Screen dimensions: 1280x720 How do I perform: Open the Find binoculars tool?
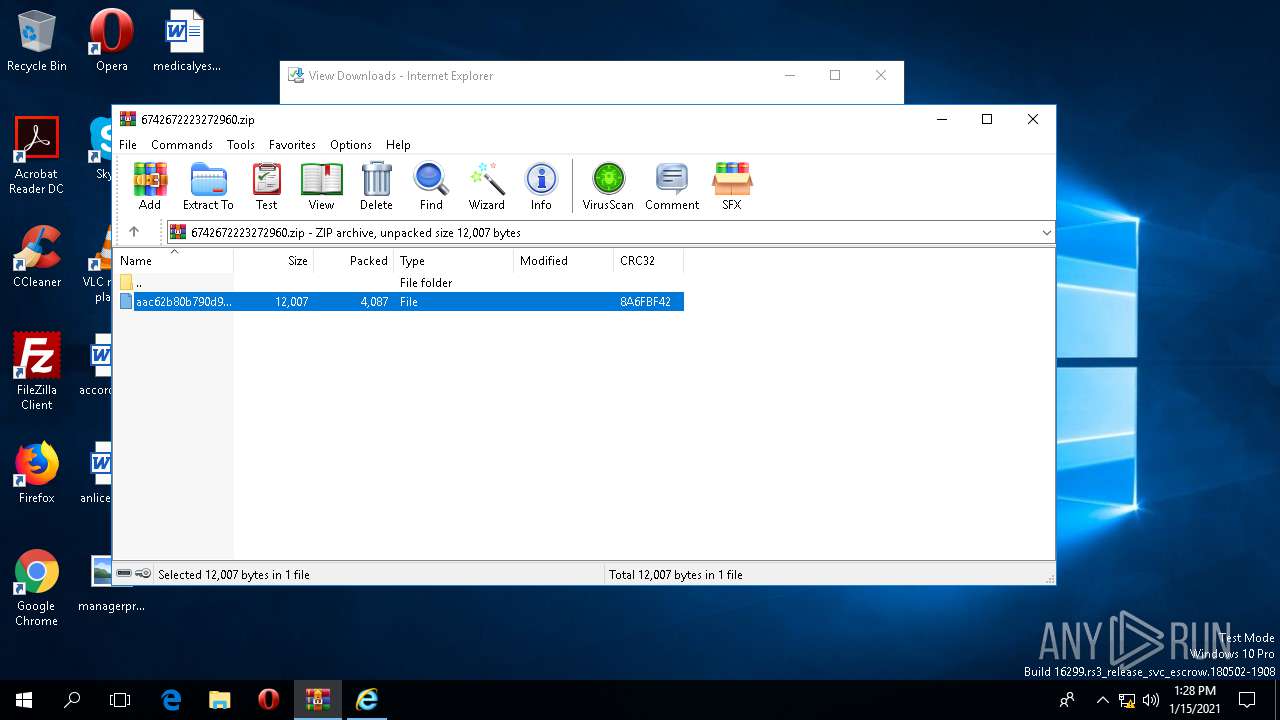[x=431, y=186]
